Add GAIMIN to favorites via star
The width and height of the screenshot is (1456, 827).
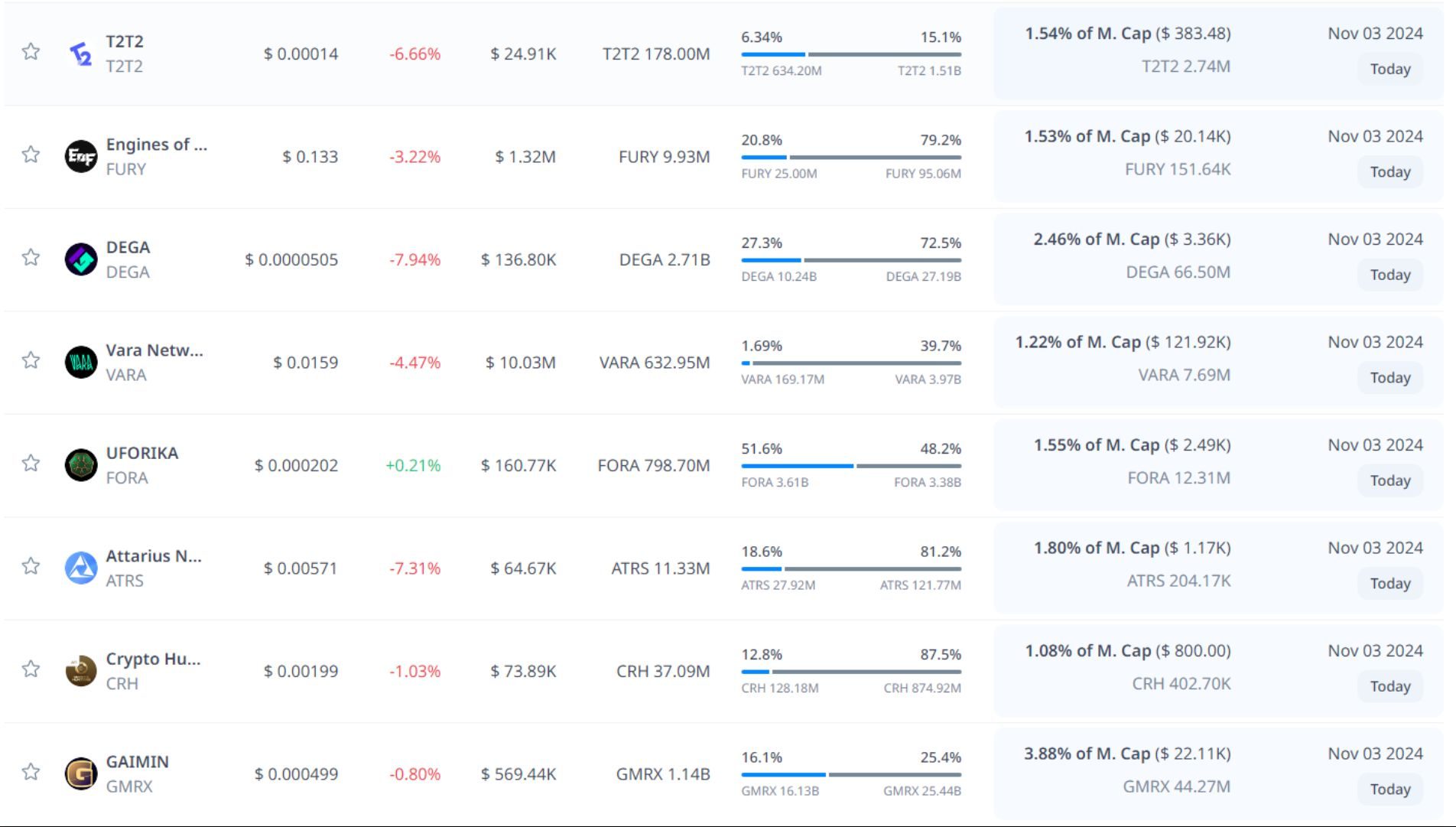click(x=31, y=772)
